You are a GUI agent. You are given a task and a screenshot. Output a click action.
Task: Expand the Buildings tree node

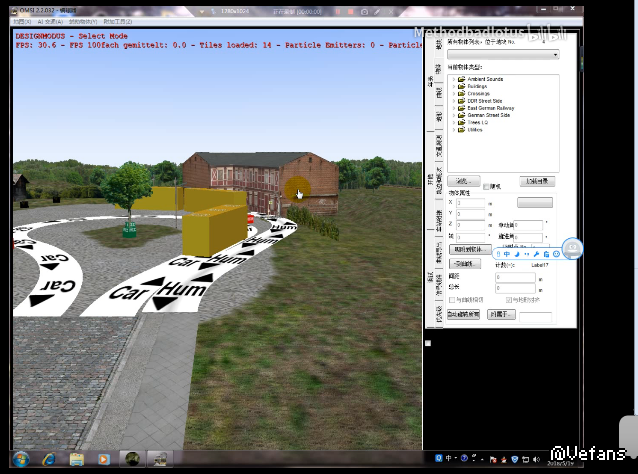point(454,86)
